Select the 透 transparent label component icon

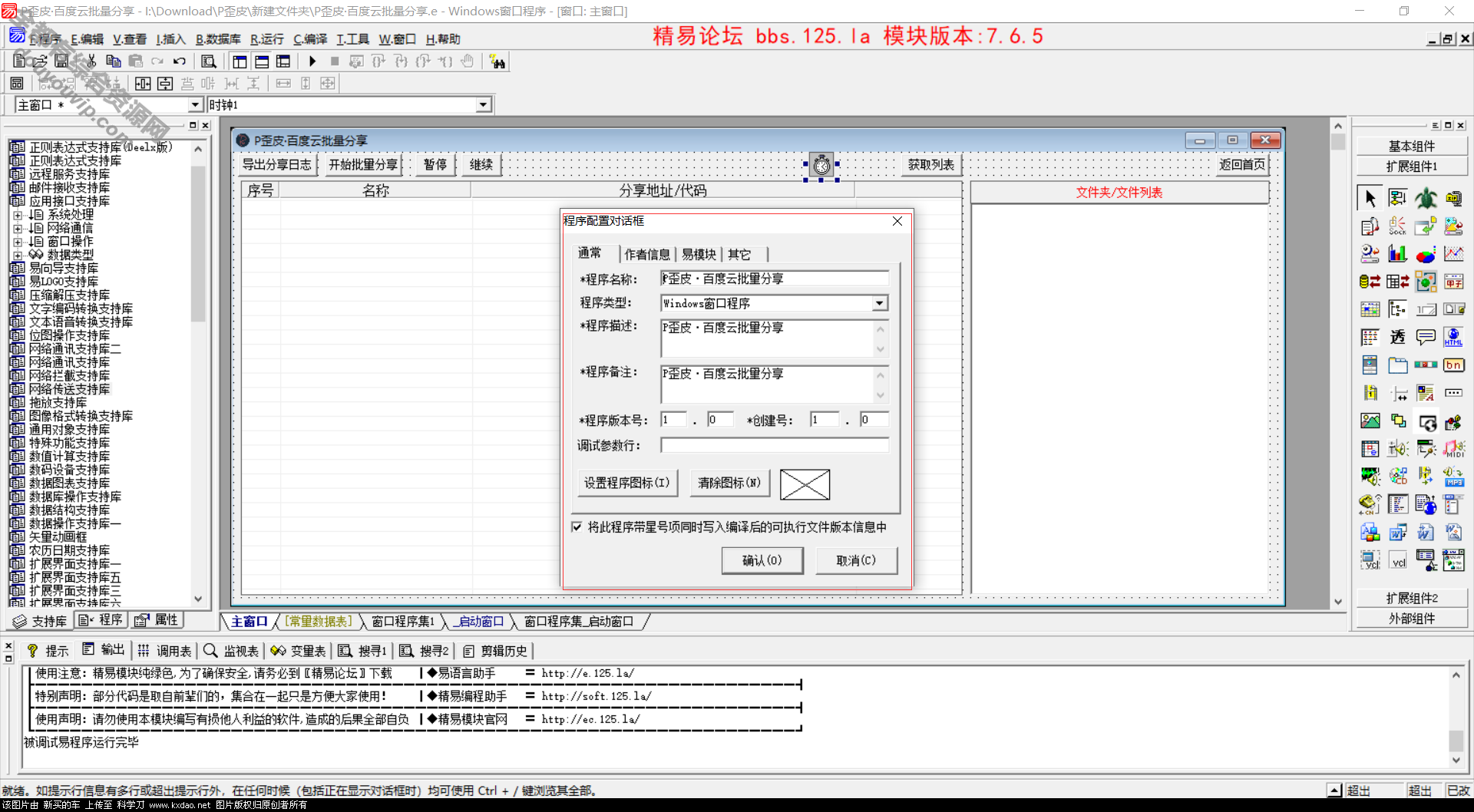pos(1398,337)
